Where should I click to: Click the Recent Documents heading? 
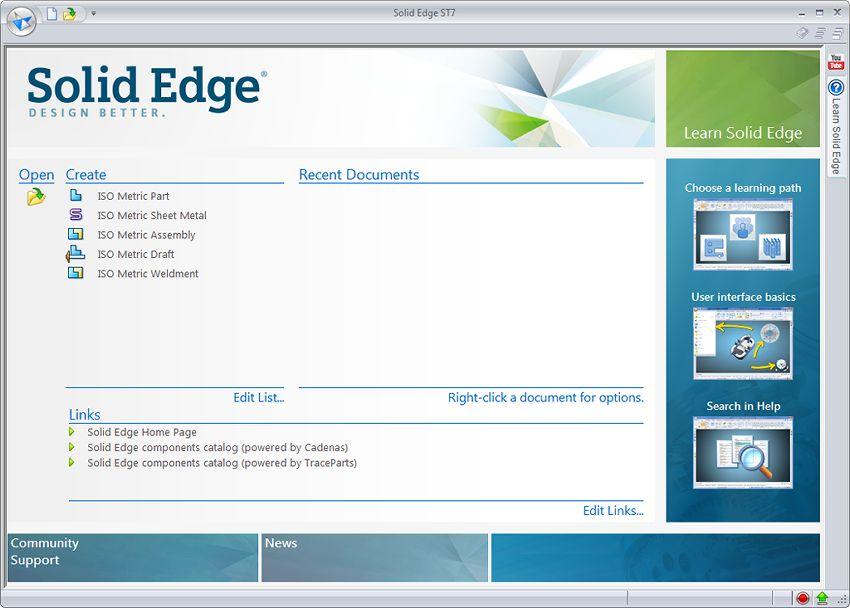[x=359, y=175]
